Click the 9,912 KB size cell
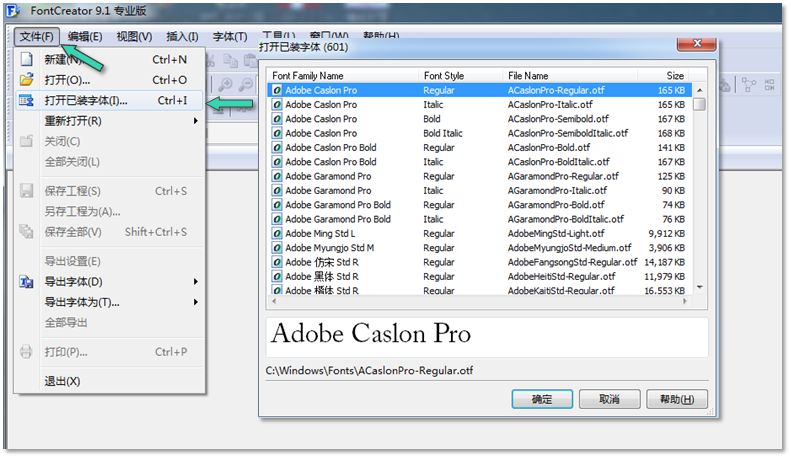 tap(666, 234)
